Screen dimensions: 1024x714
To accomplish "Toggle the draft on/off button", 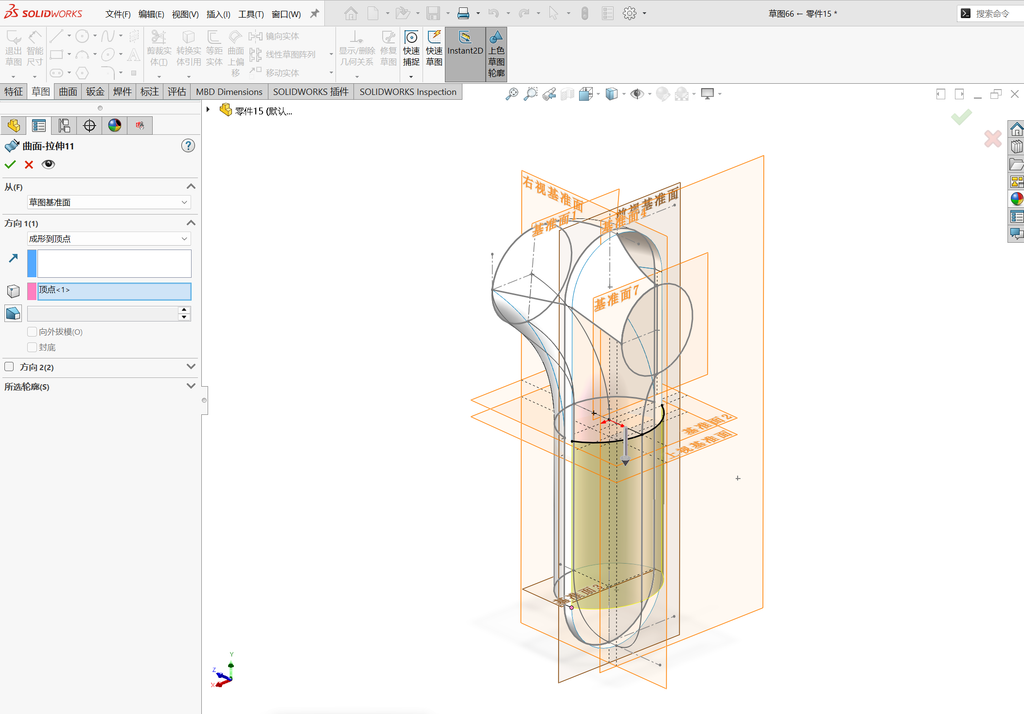I will pyautogui.click(x=13, y=314).
